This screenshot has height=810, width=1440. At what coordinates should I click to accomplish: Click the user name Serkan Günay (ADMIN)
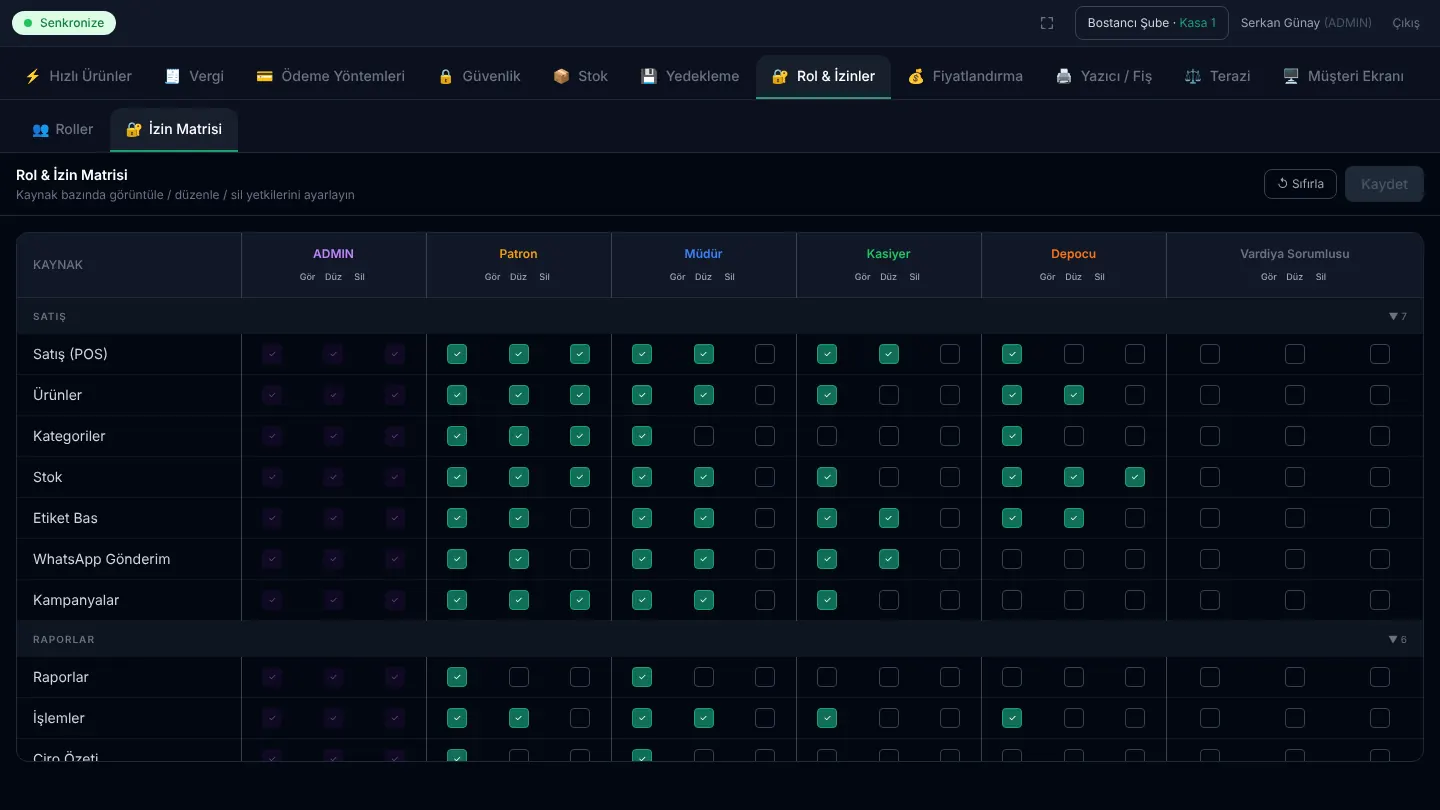(1306, 23)
